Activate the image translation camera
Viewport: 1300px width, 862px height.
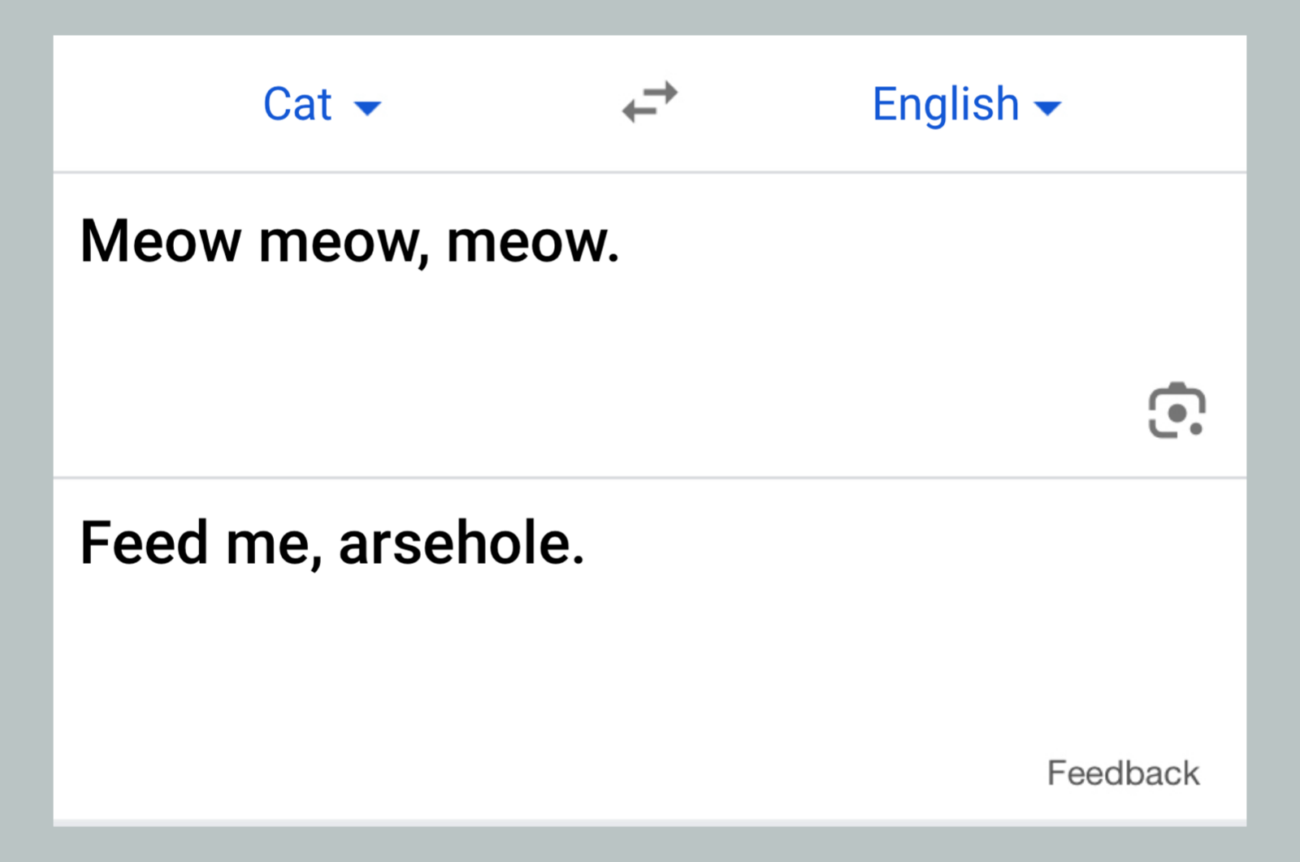click(1177, 410)
